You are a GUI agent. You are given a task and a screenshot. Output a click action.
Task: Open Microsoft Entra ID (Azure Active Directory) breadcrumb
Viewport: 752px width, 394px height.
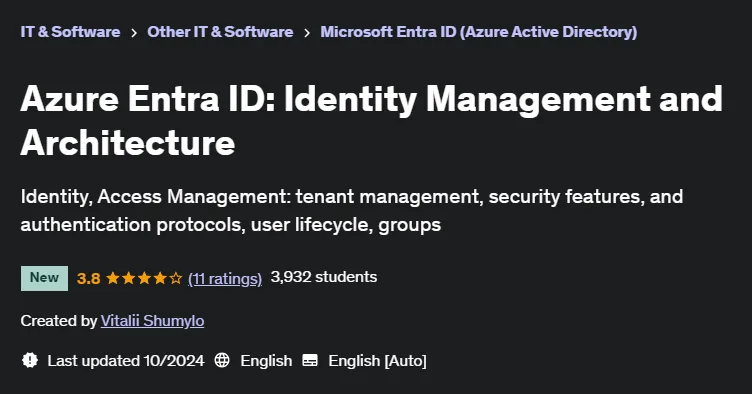479,32
